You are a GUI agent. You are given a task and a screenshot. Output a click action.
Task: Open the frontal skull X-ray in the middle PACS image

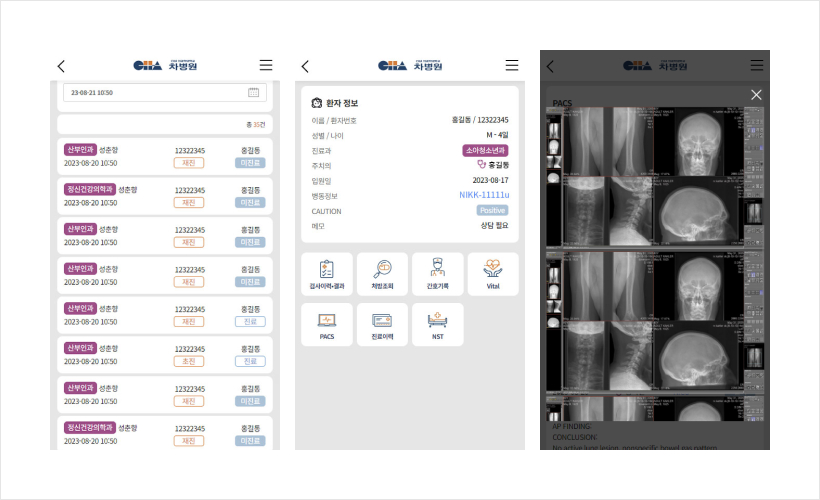click(x=699, y=286)
